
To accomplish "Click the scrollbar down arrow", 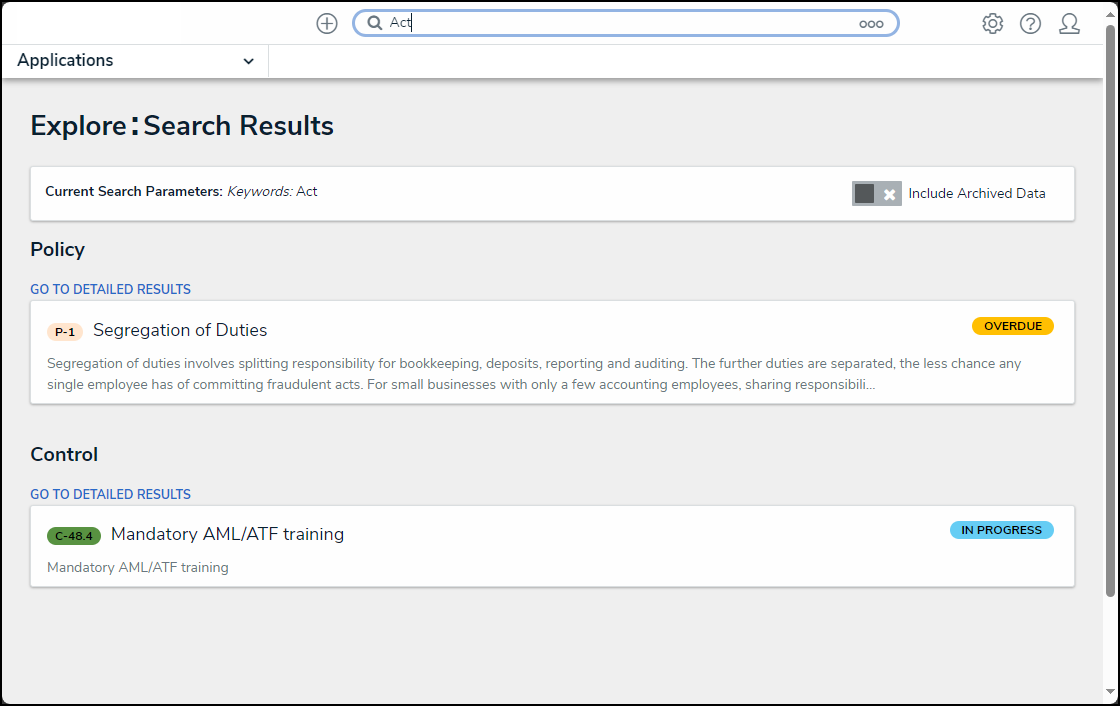I will point(1110,692).
